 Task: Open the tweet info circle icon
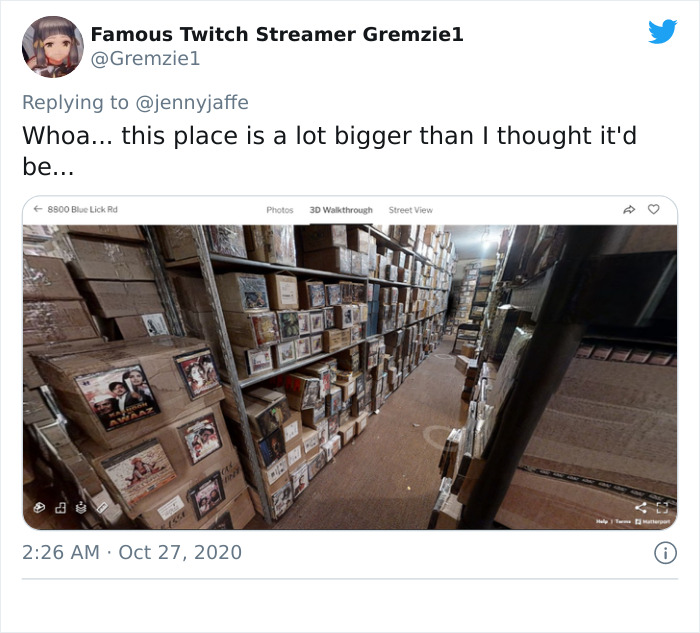click(665, 553)
